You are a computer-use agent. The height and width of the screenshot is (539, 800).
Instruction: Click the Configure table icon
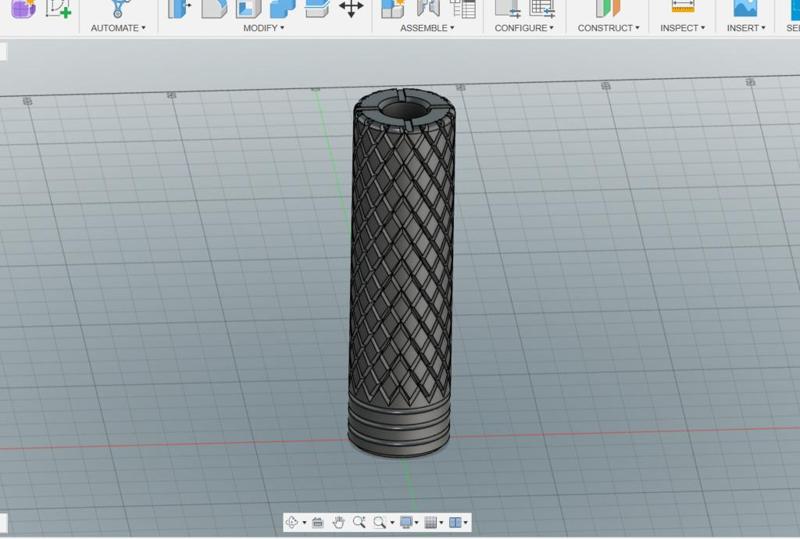(x=542, y=8)
